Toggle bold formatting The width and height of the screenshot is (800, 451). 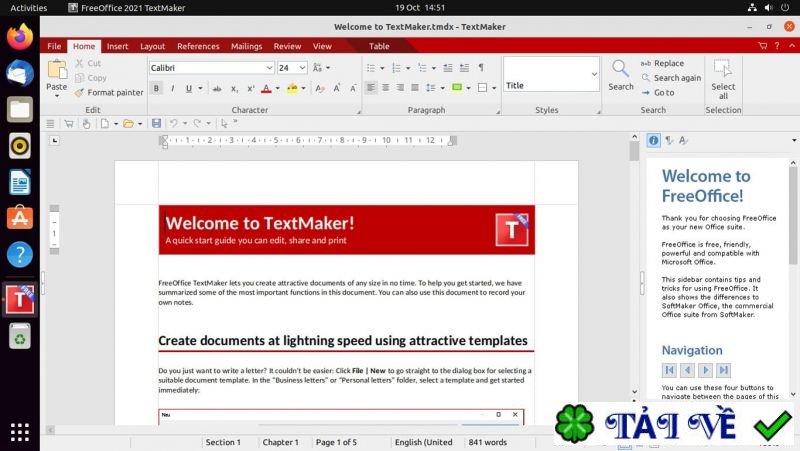click(156, 88)
